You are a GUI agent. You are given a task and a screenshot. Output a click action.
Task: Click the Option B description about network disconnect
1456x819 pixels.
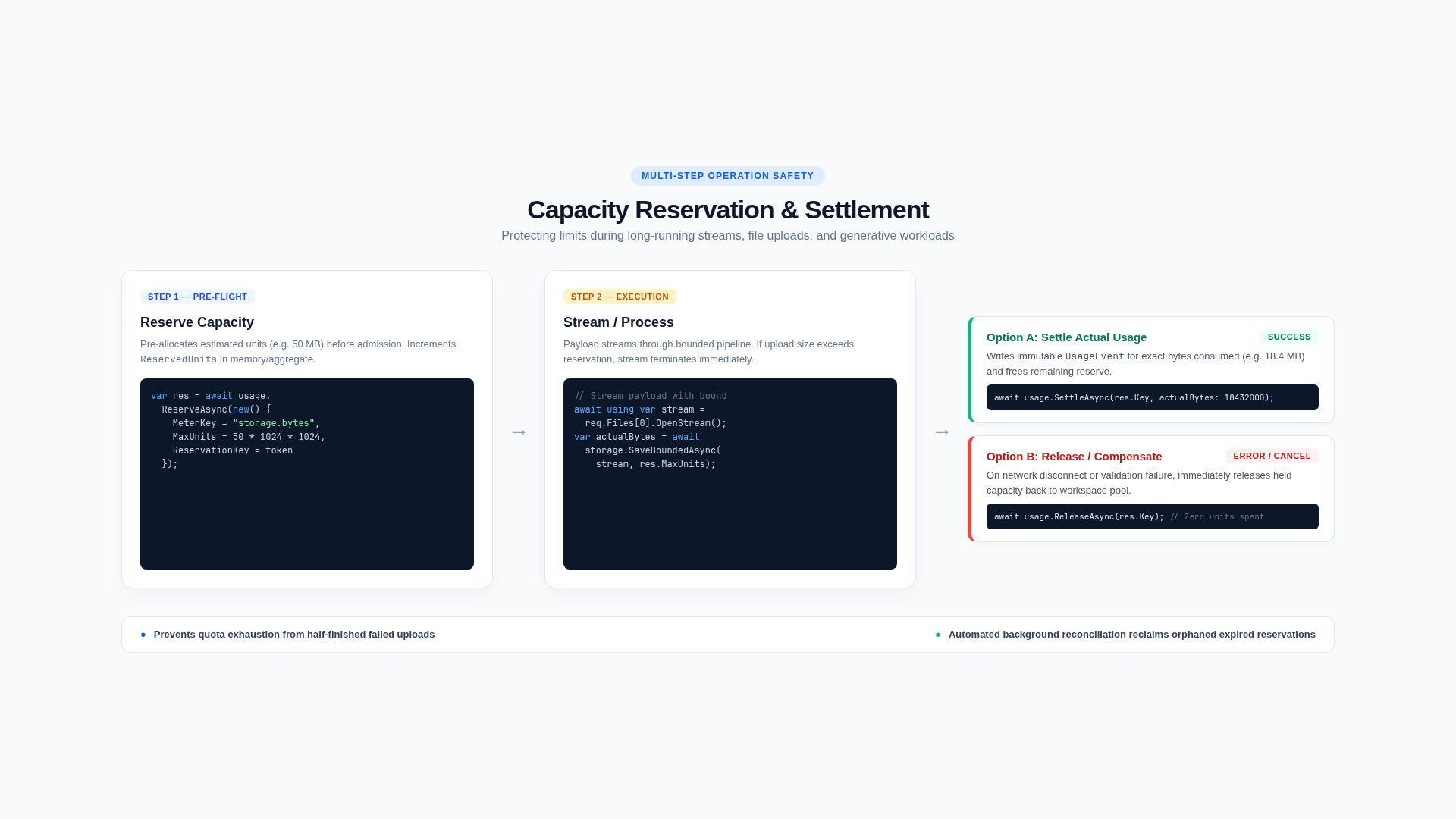1139,483
